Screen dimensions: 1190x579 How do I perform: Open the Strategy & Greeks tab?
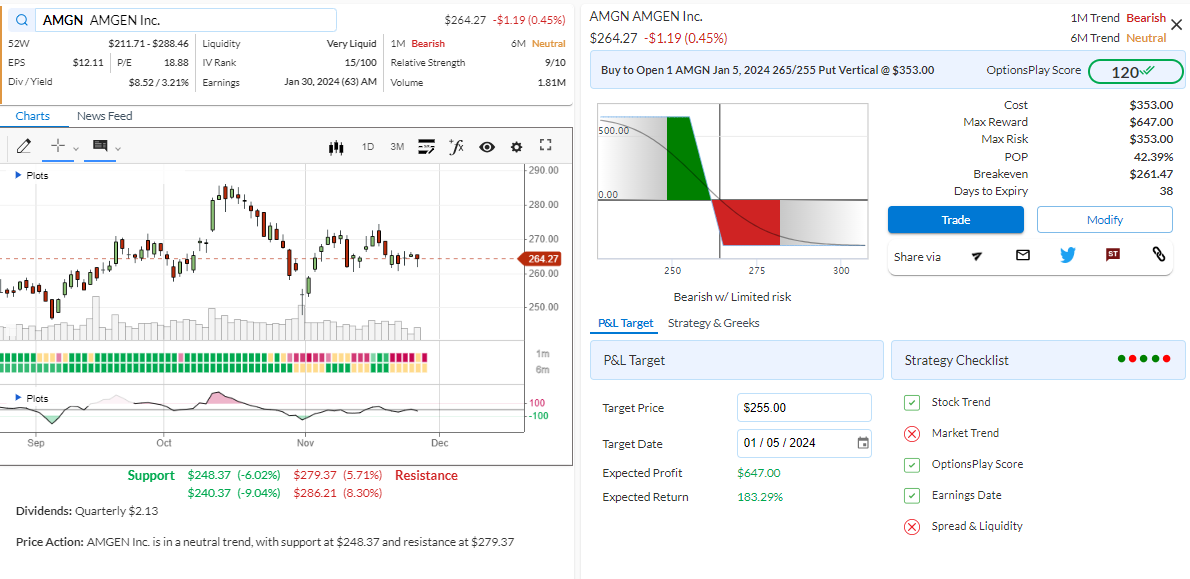click(x=713, y=323)
